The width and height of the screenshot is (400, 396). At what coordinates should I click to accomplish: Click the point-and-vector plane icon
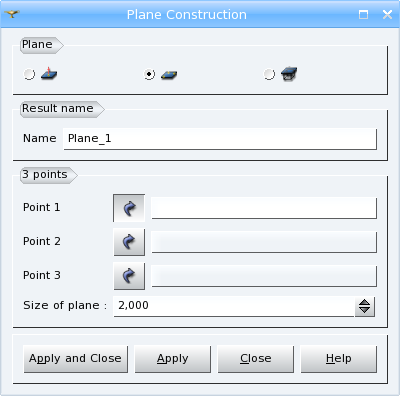point(49,74)
